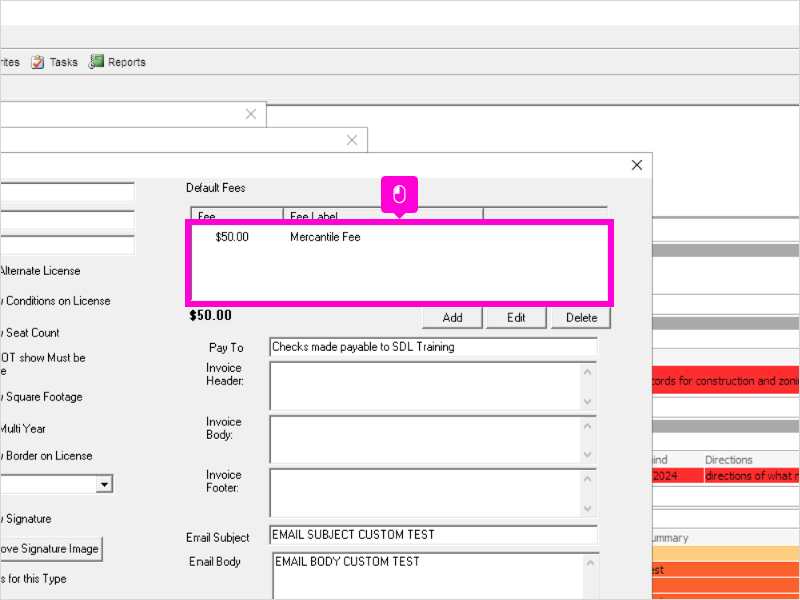Toggle the Multi Year option

click(23, 429)
